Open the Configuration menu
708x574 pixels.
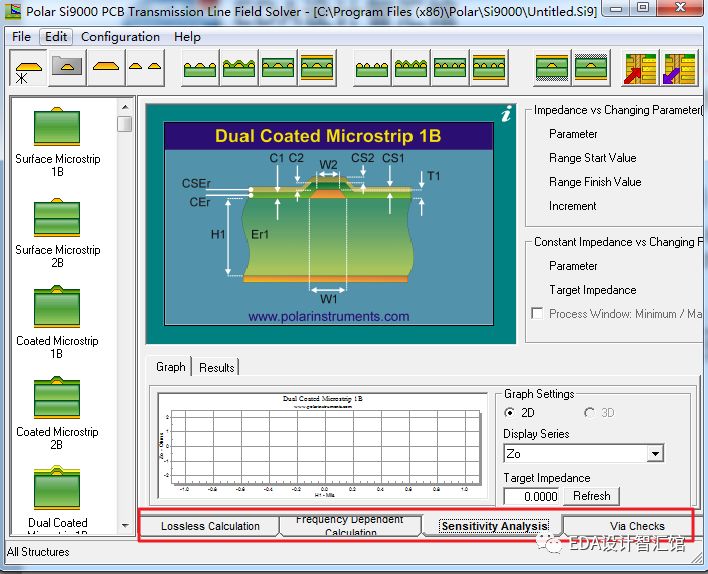(120, 37)
